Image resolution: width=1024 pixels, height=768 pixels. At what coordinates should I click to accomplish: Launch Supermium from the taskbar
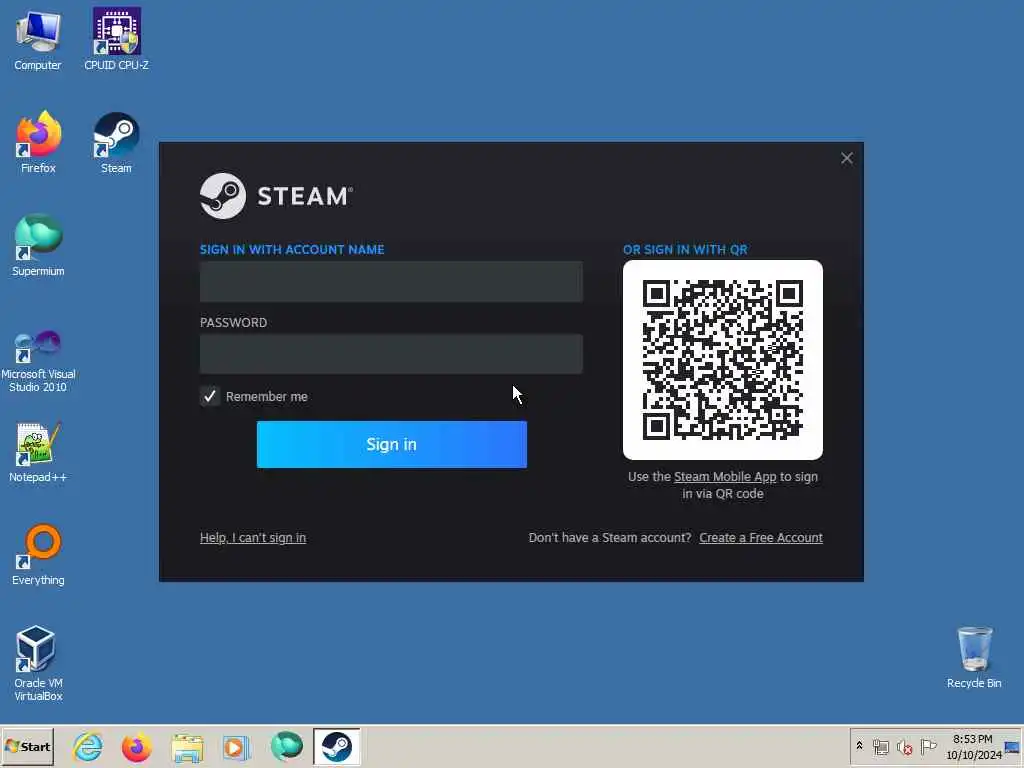[x=287, y=746]
